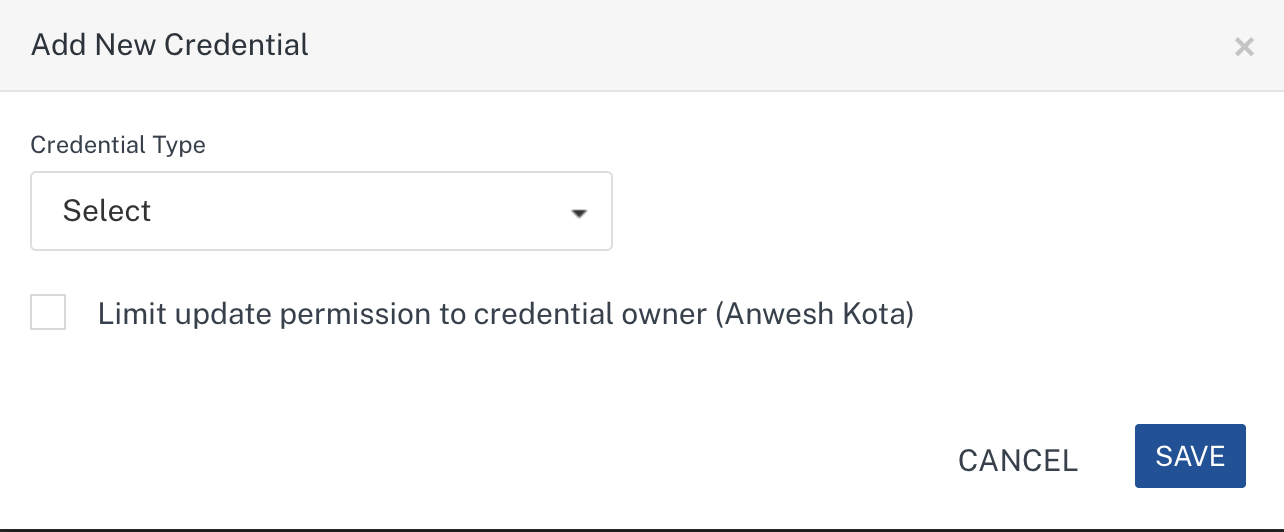
Task: Save the new credential
Action: [x=1190, y=457]
